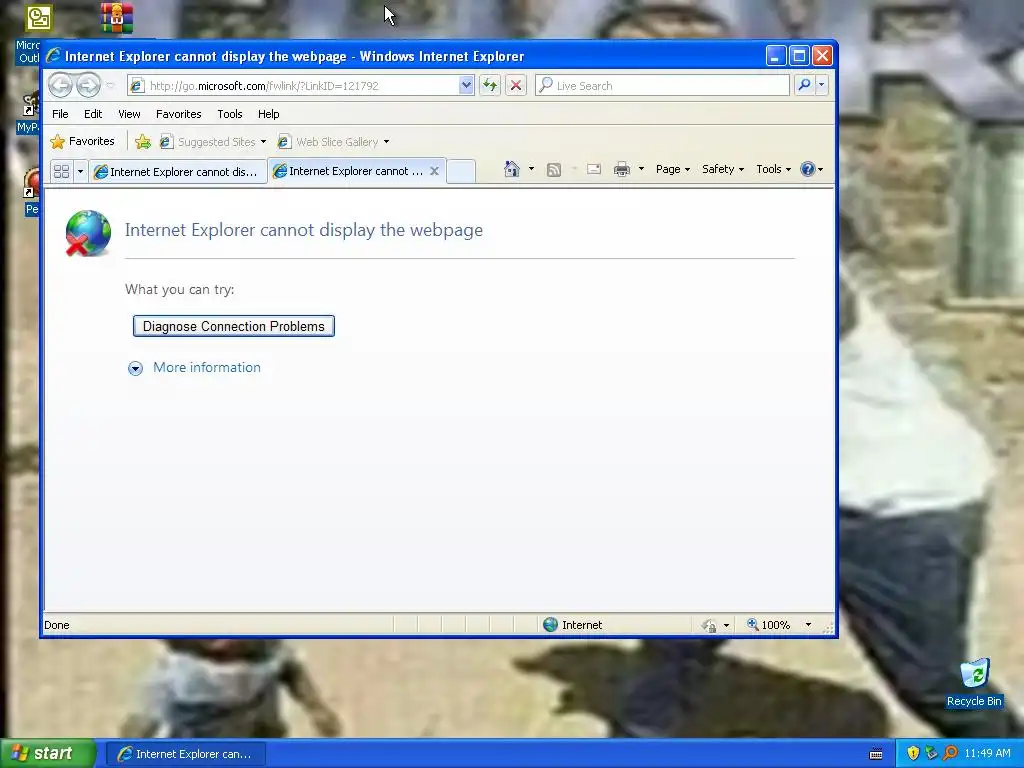
Task: Open search provider options dropdown arrow
Action: (x=822, y=86)
